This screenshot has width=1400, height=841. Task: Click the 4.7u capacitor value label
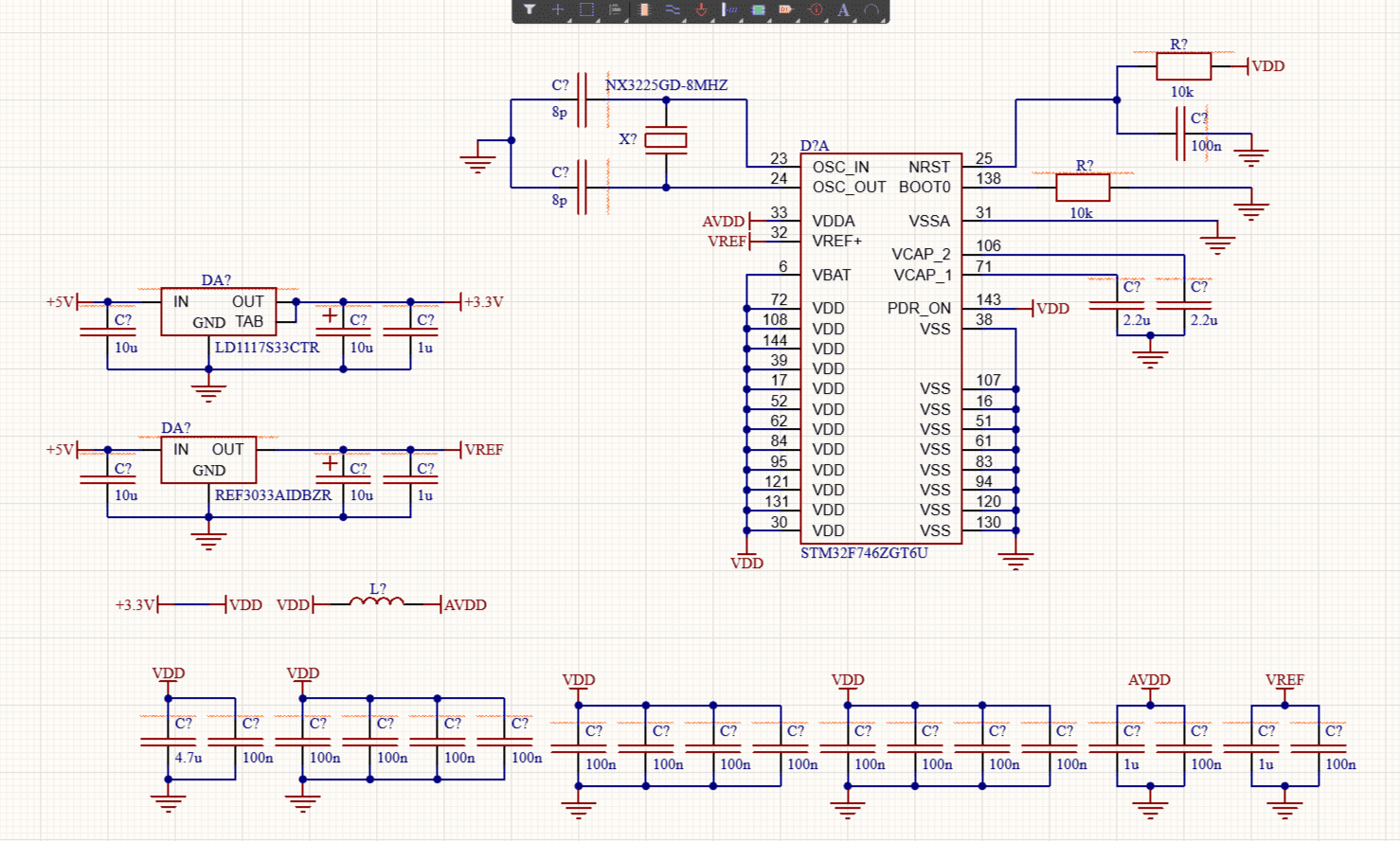tap(188, 758)
